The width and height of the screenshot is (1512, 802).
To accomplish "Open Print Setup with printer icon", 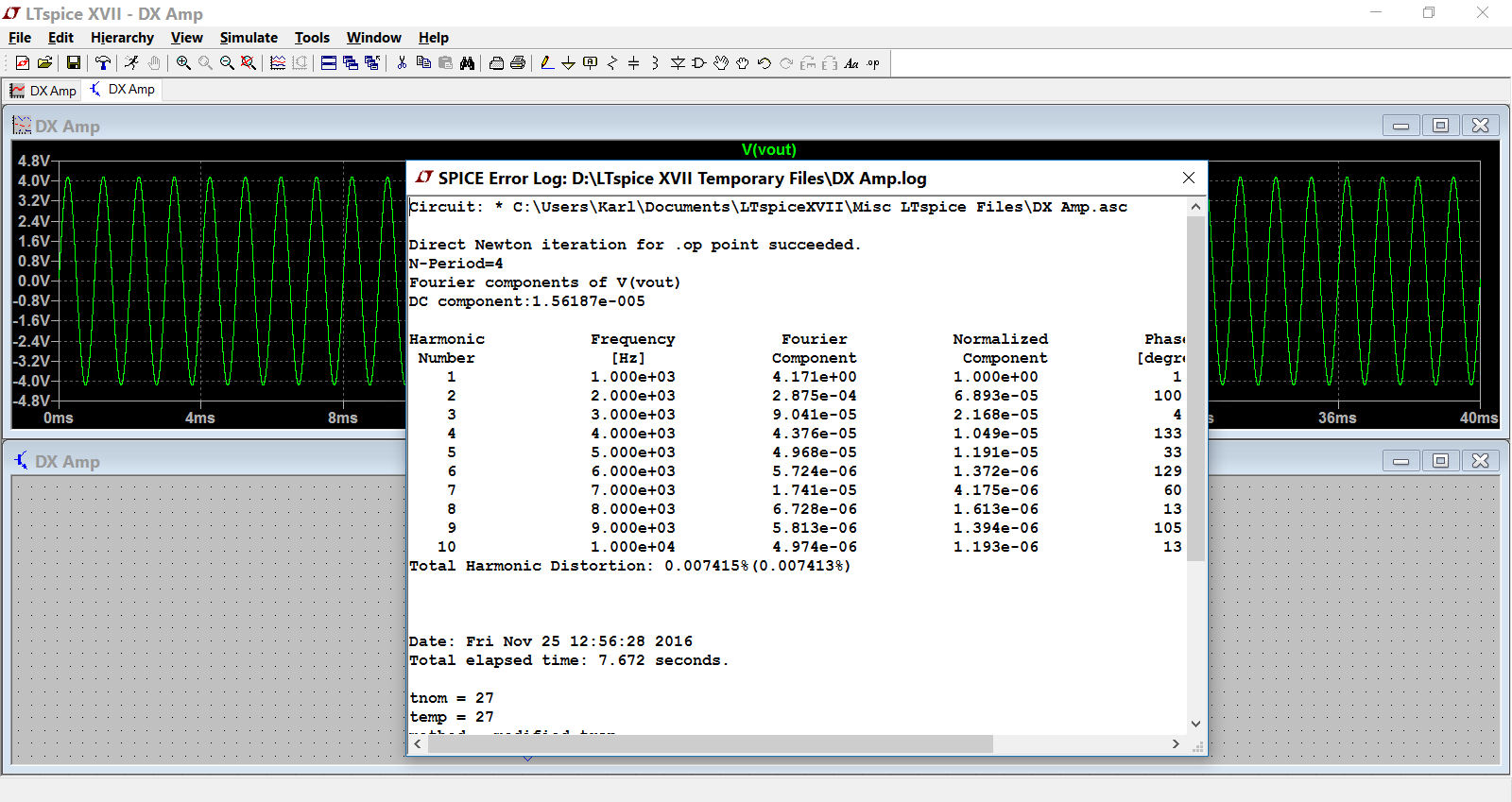I will (x=496, y=63).
